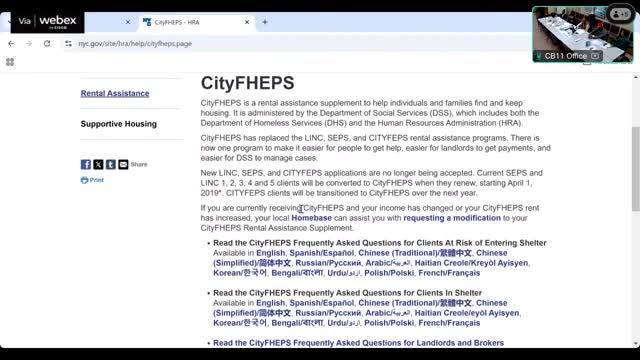Follow the Homebase link

click(x=311, y=218)
